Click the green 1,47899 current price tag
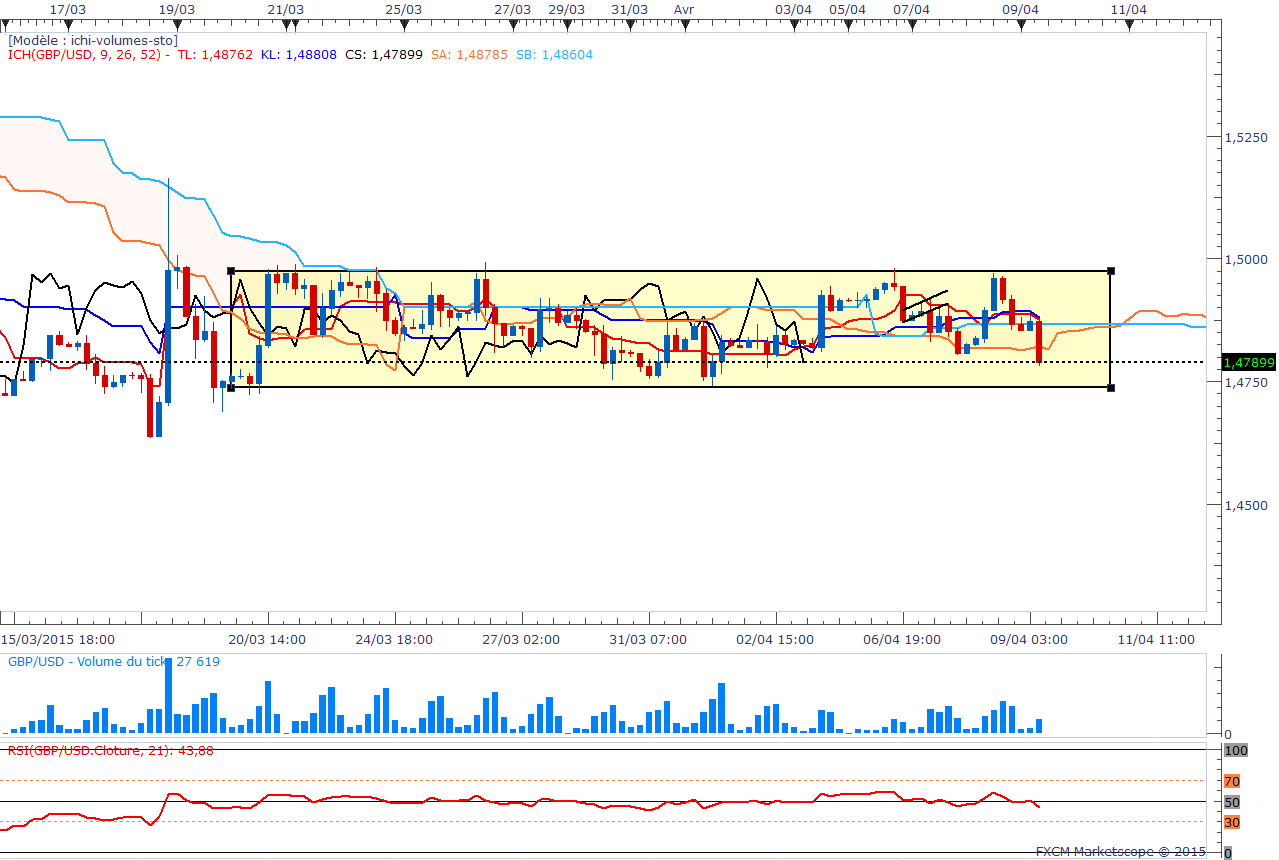1279x860 pixels. (x=1249, y=363)
